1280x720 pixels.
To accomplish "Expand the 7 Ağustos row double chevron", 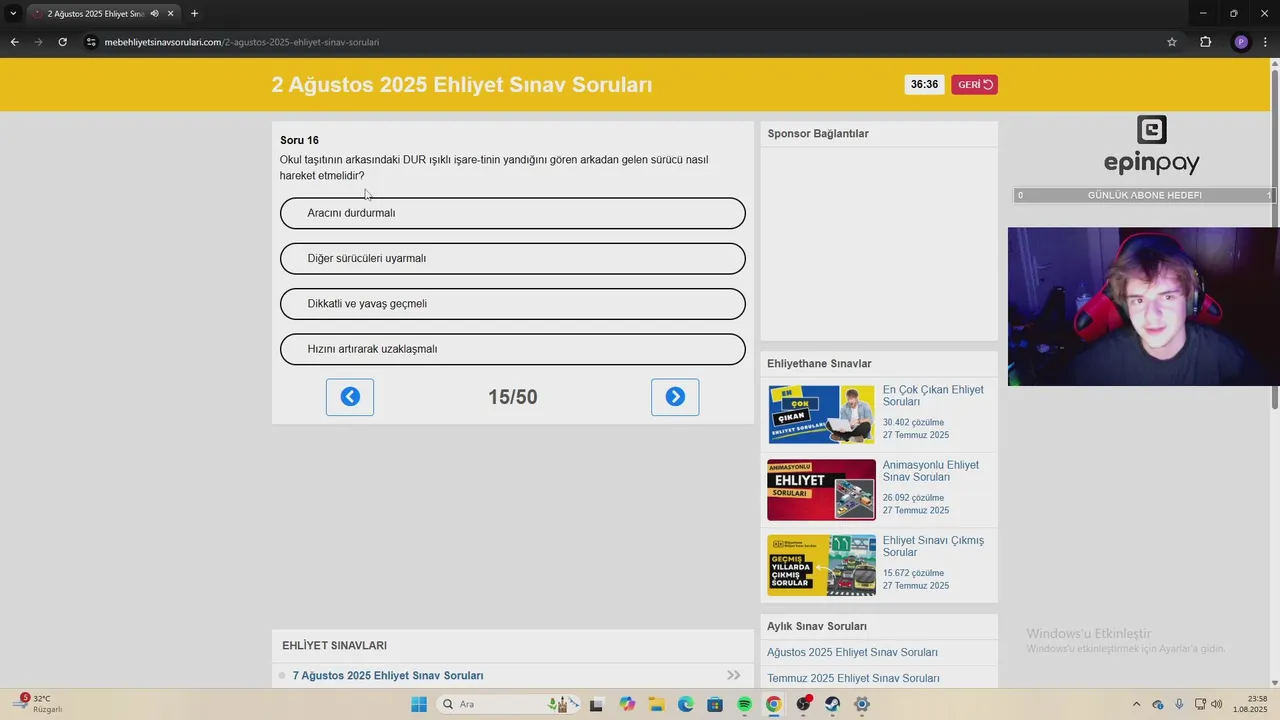I will (734, 676).
